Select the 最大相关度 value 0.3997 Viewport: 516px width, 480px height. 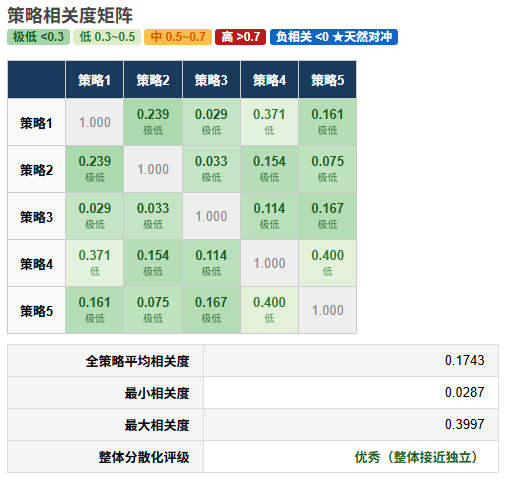pos(464,424)
